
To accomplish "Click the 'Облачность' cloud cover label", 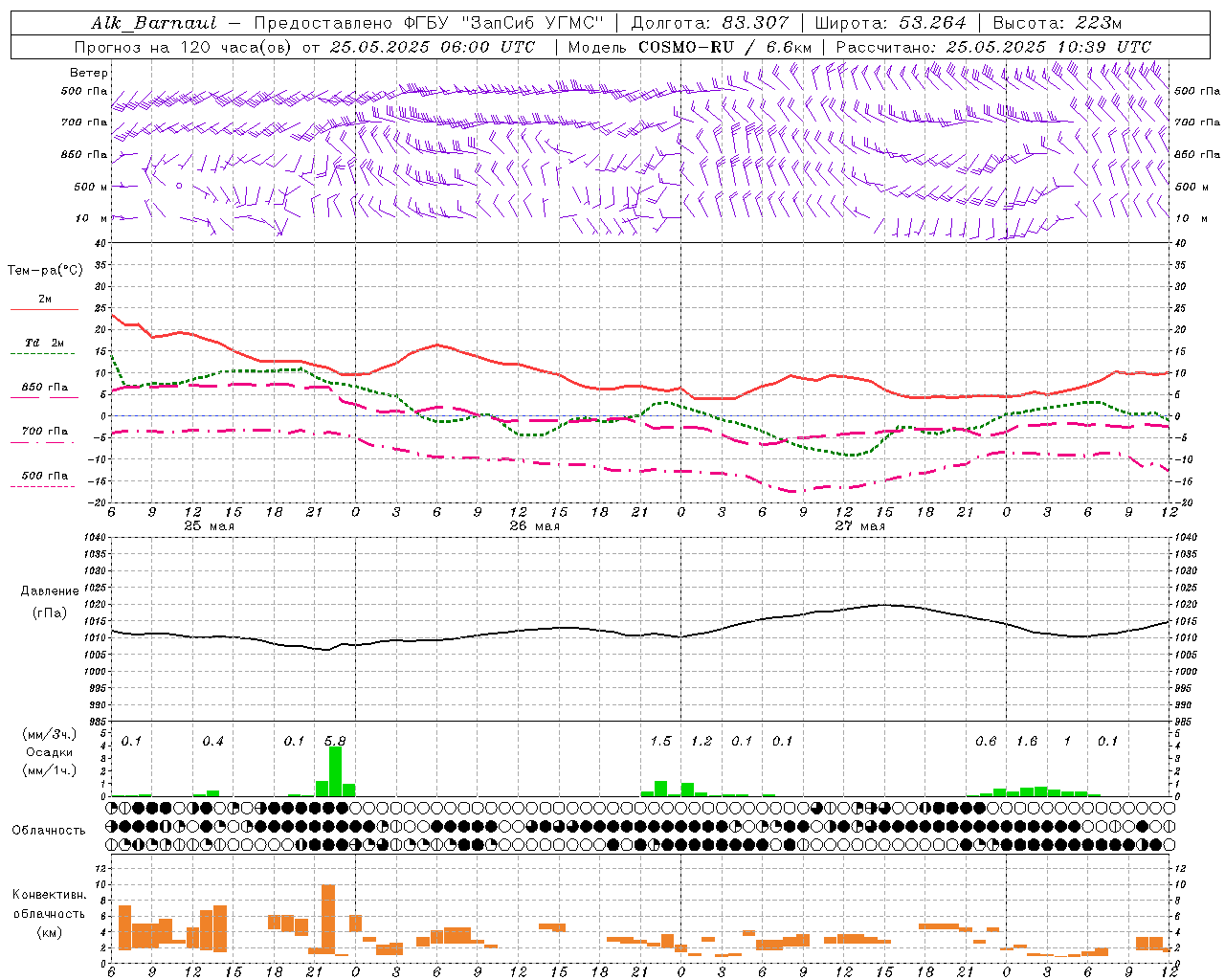I will (x=49, y=831).
